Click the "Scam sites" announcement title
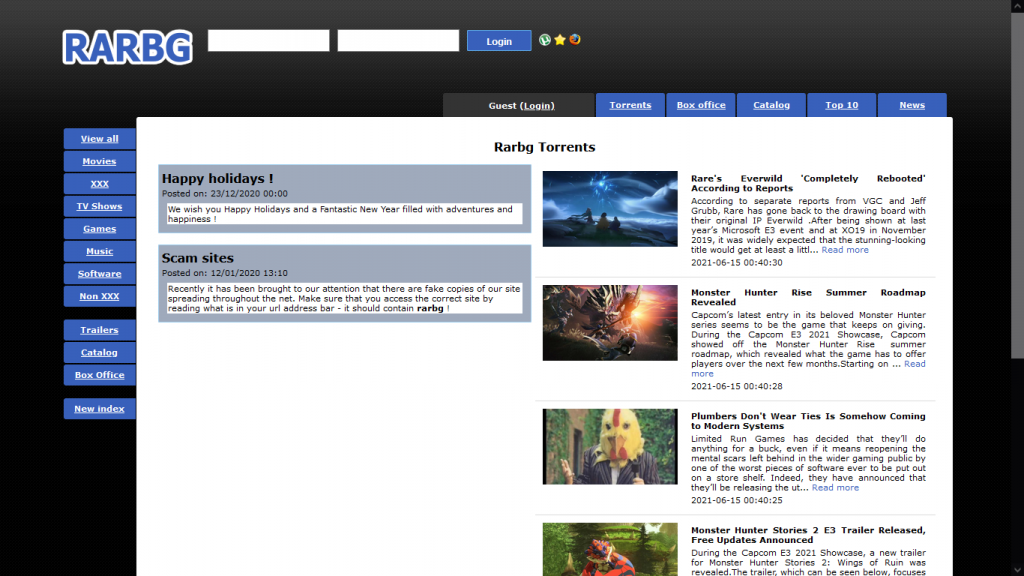This screenshot has width=1024, height=576. (198, 258)
